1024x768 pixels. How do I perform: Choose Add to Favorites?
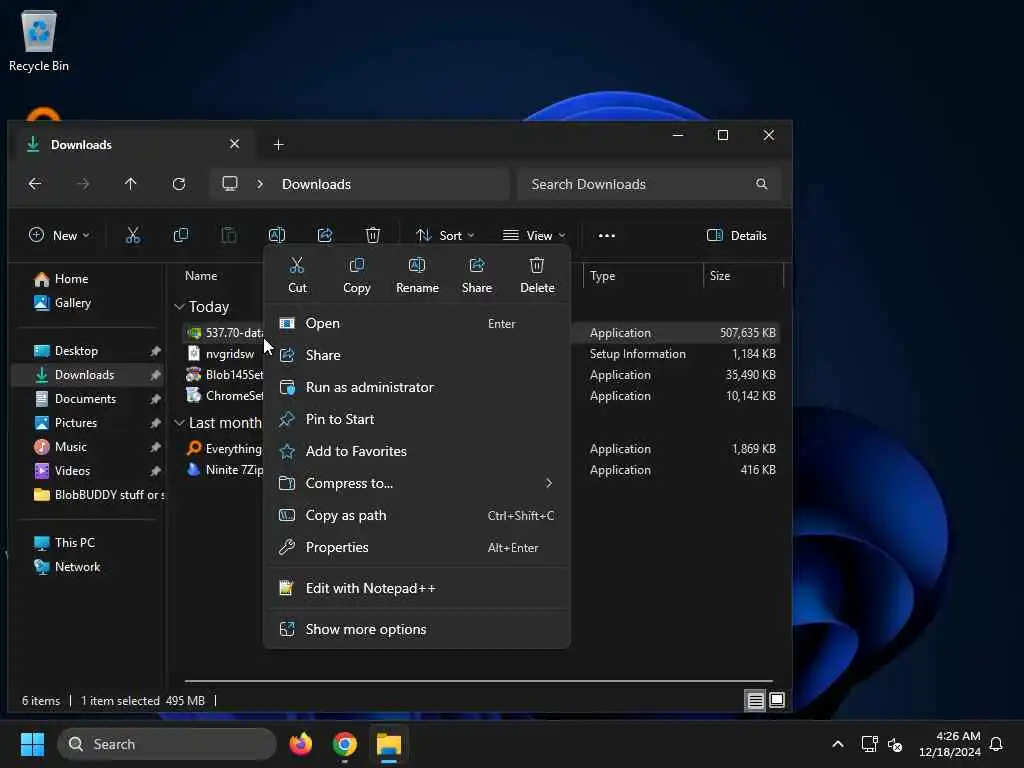[417, 451]
